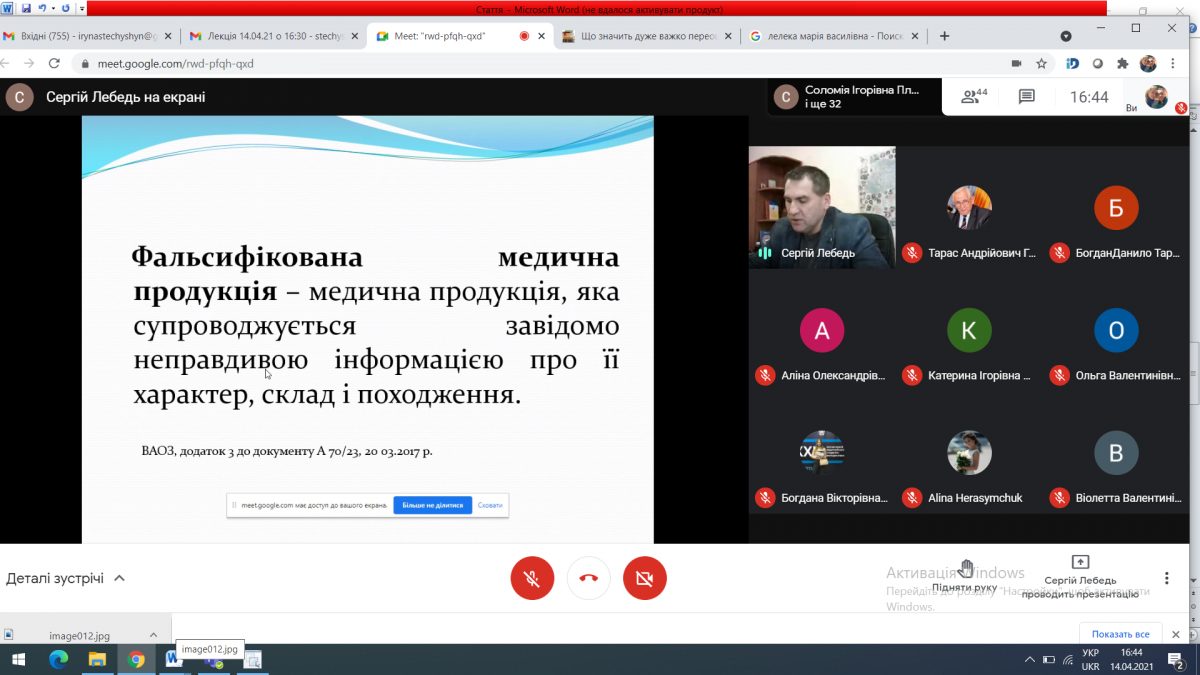This screenshot has height=675, width=1200.
Task: Show hidden system tray icons
Action: [1030, 660]
